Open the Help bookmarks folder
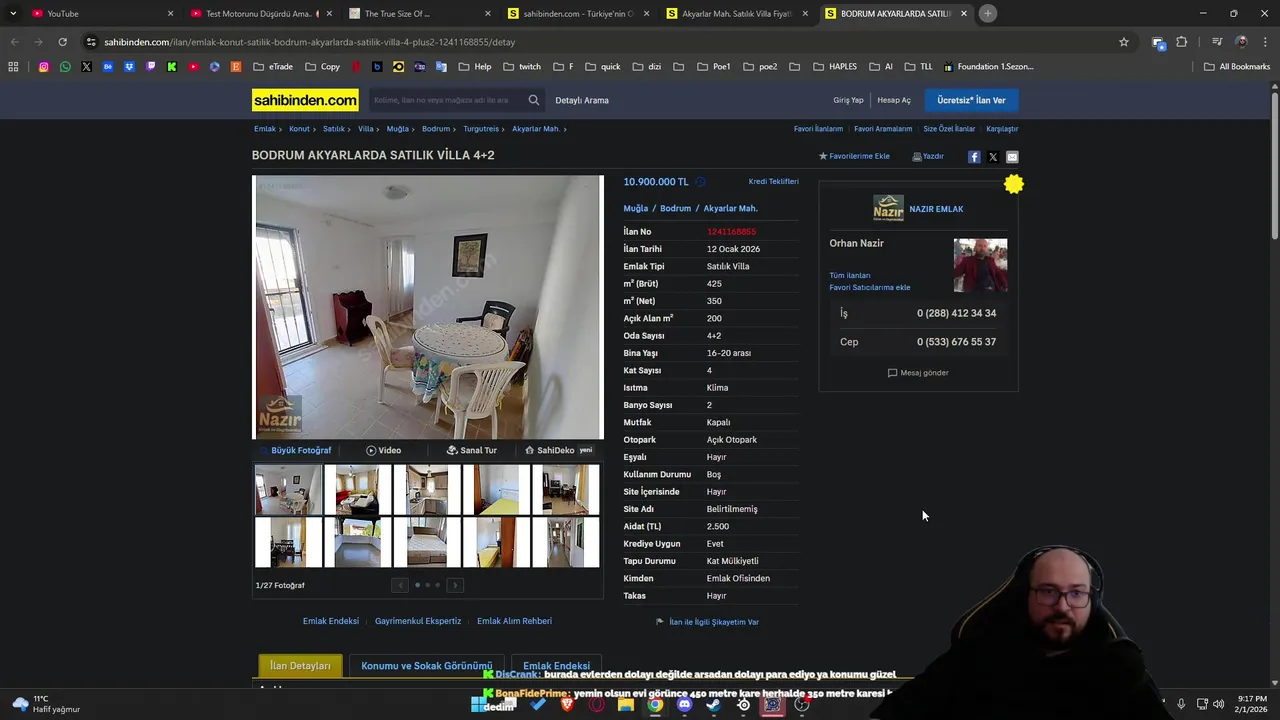1280x720 pixels. [475, 67]
